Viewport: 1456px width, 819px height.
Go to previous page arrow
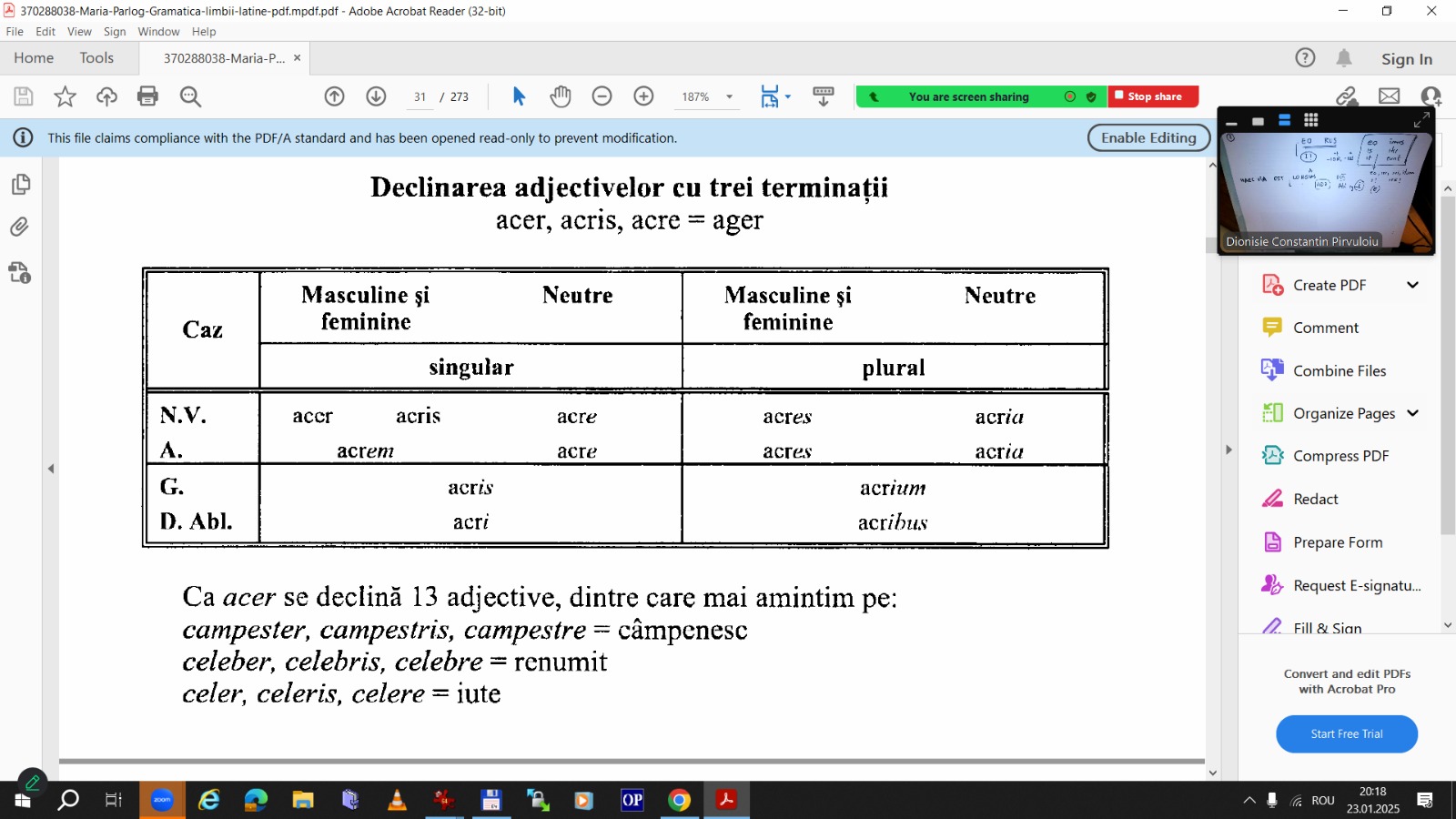[x=335, y=96]
